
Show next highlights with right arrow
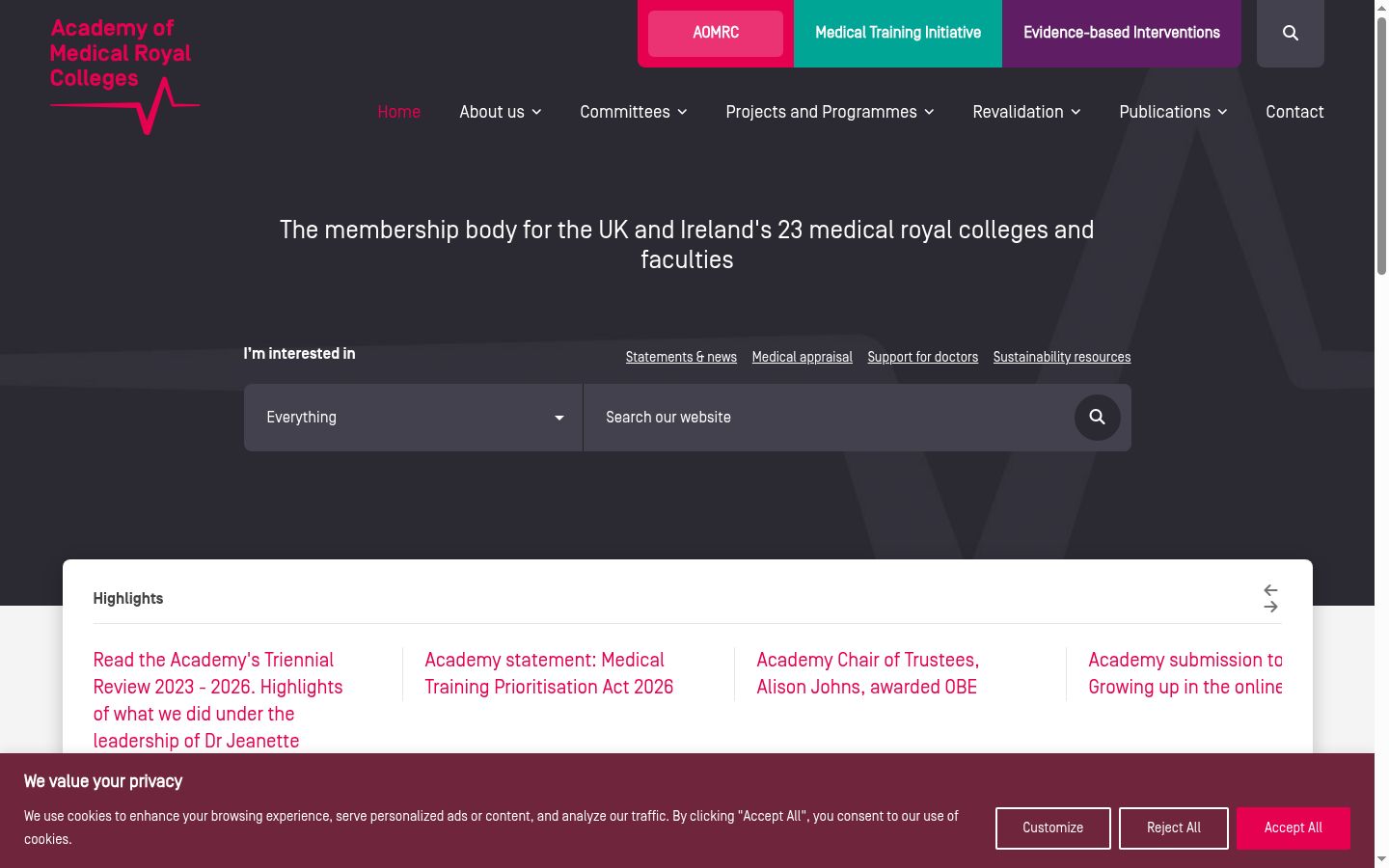1270,607
